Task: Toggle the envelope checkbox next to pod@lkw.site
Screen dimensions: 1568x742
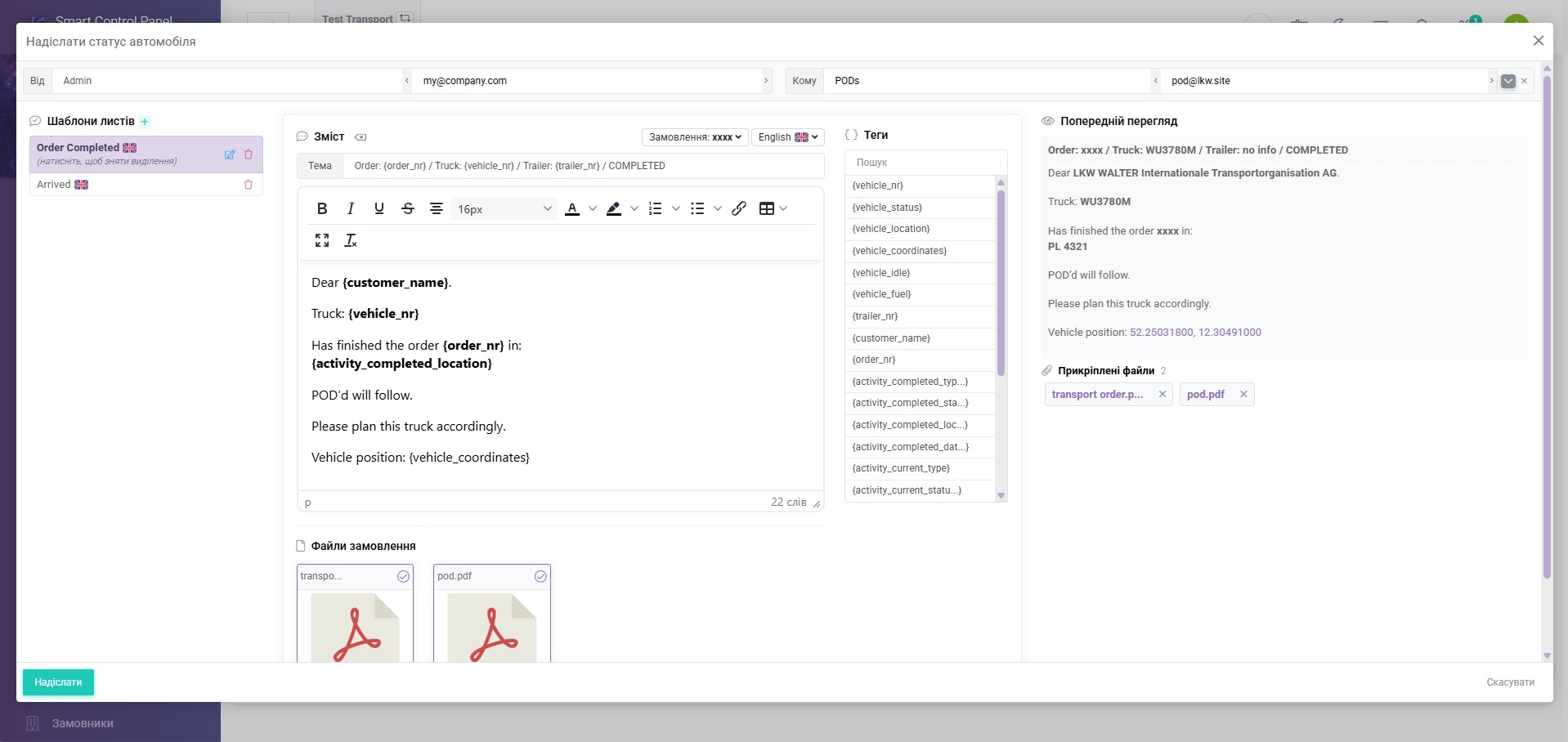Action: (x=1508, y=81)
